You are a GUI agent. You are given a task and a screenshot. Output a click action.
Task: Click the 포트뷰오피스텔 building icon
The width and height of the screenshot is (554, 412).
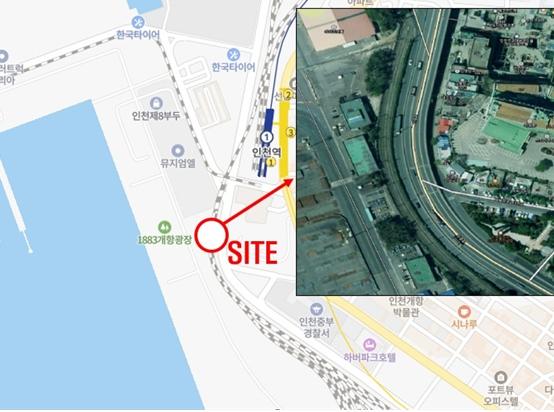tap(501, 377)
